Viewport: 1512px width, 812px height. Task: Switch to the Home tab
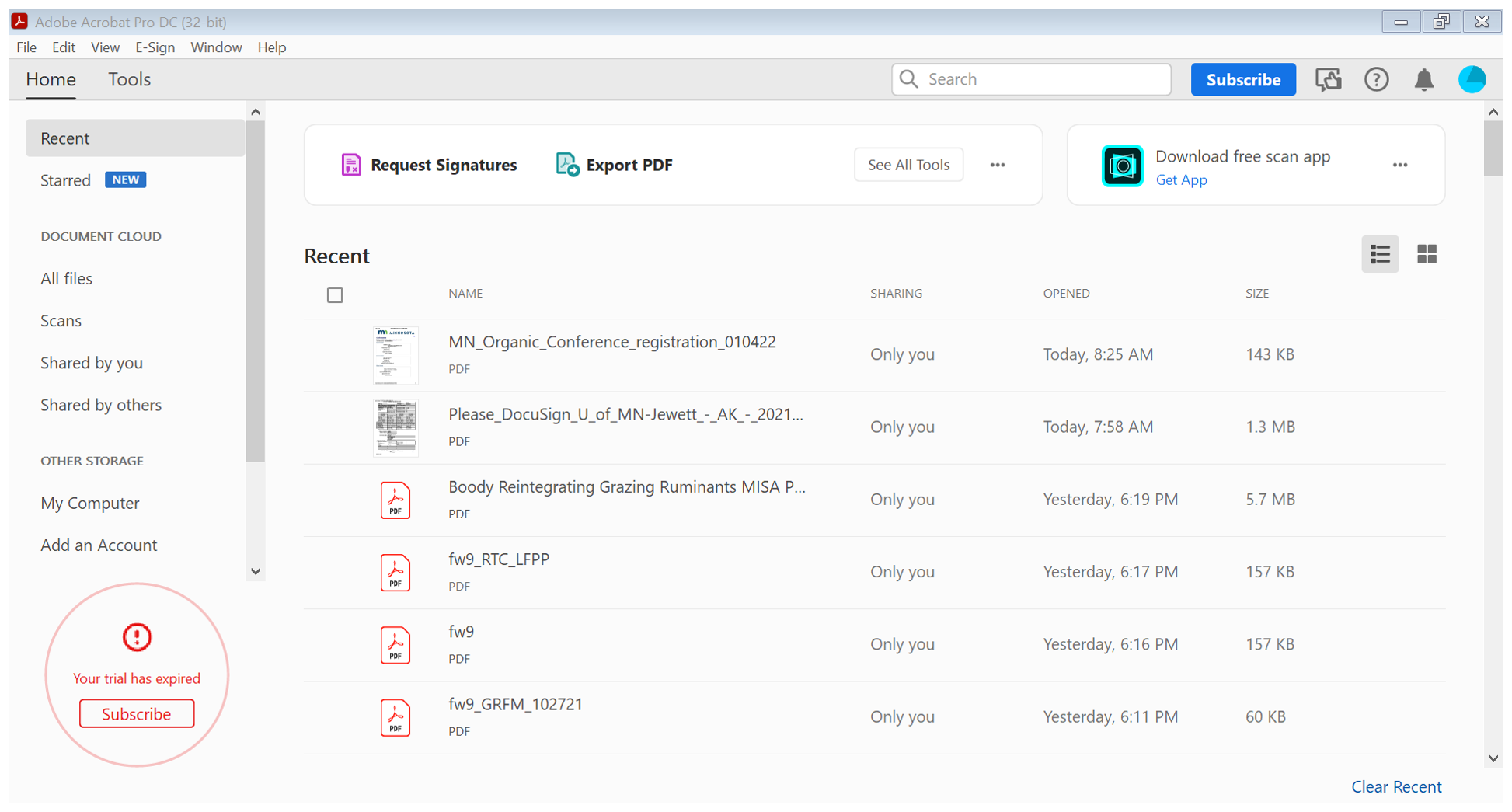[51, 79]
